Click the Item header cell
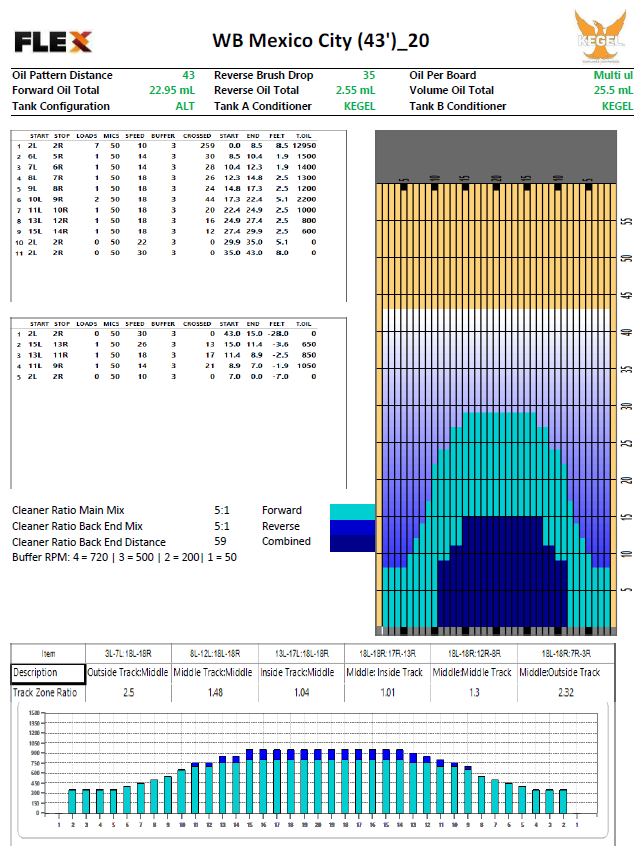 click(48, 654)
